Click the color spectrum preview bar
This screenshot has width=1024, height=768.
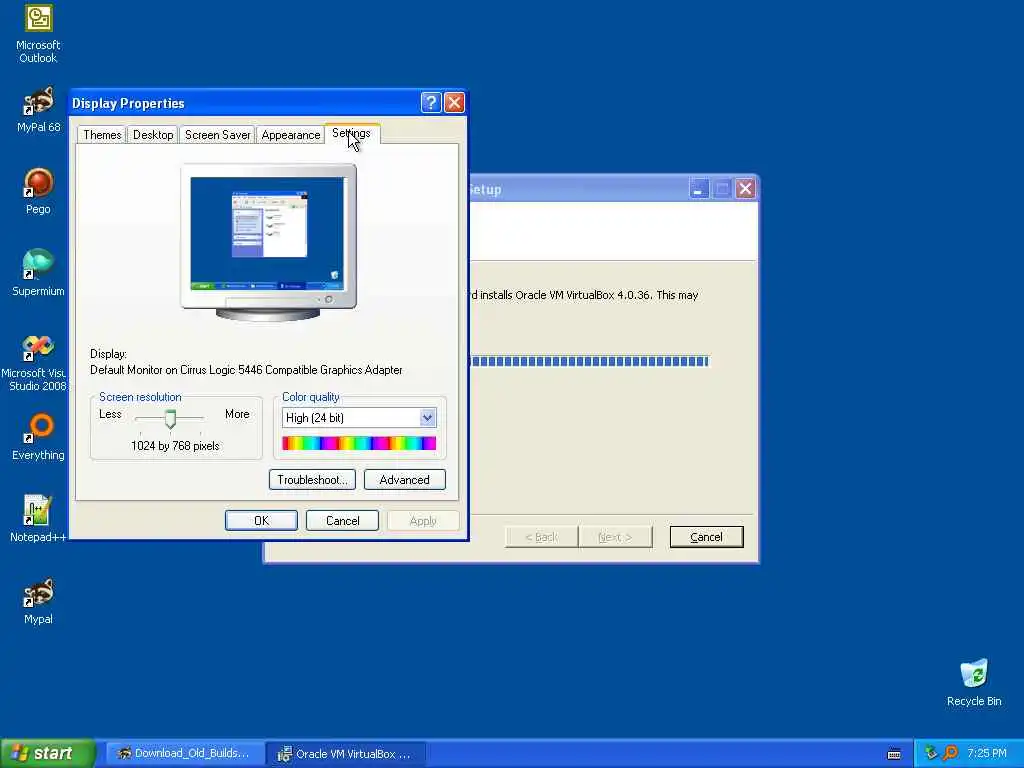tap(359, 443)
